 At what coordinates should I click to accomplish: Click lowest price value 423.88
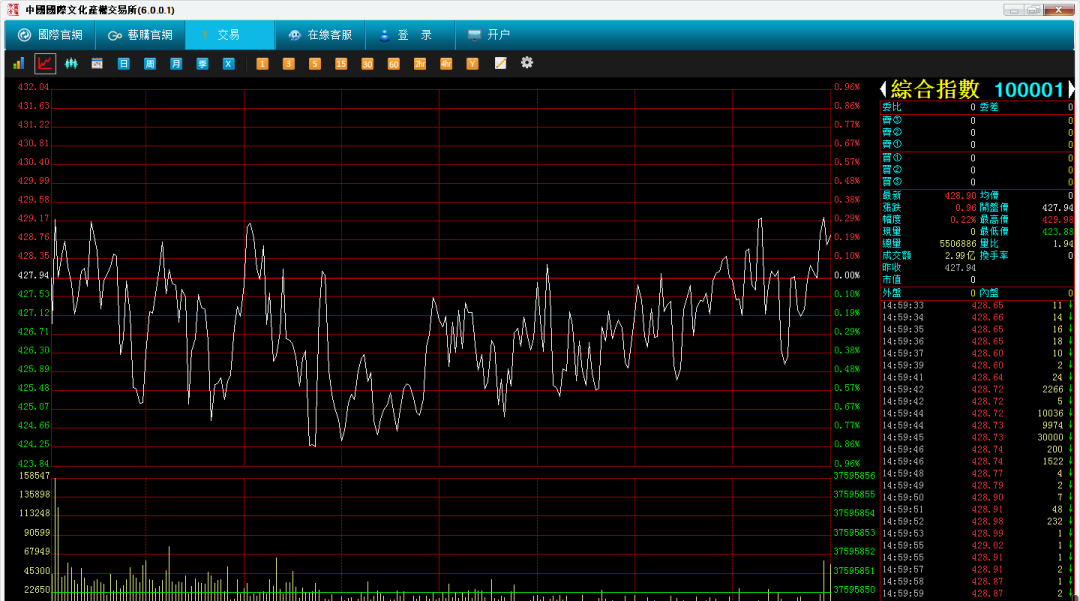[1057, 232]
